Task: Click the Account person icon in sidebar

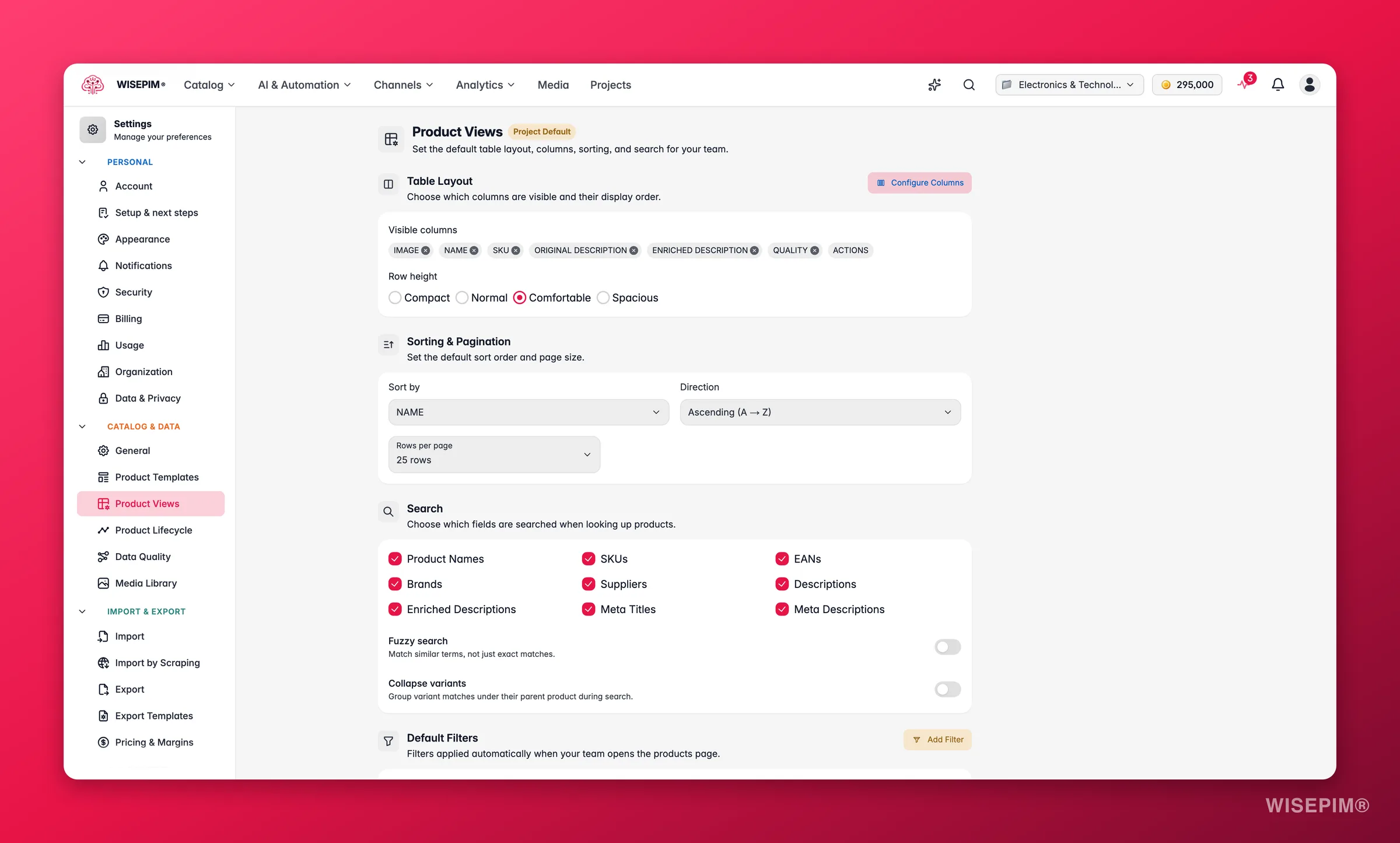Action: coord(103,186)
